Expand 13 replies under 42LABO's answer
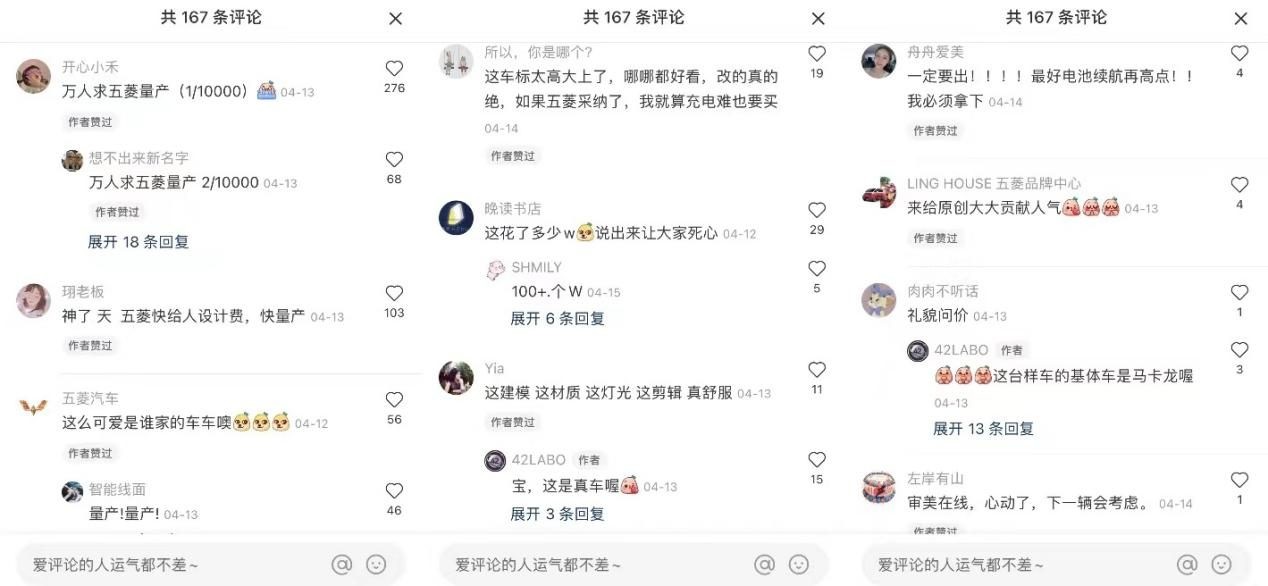The width and height of the screenshot is (1268, 586). tap(983, 428)
